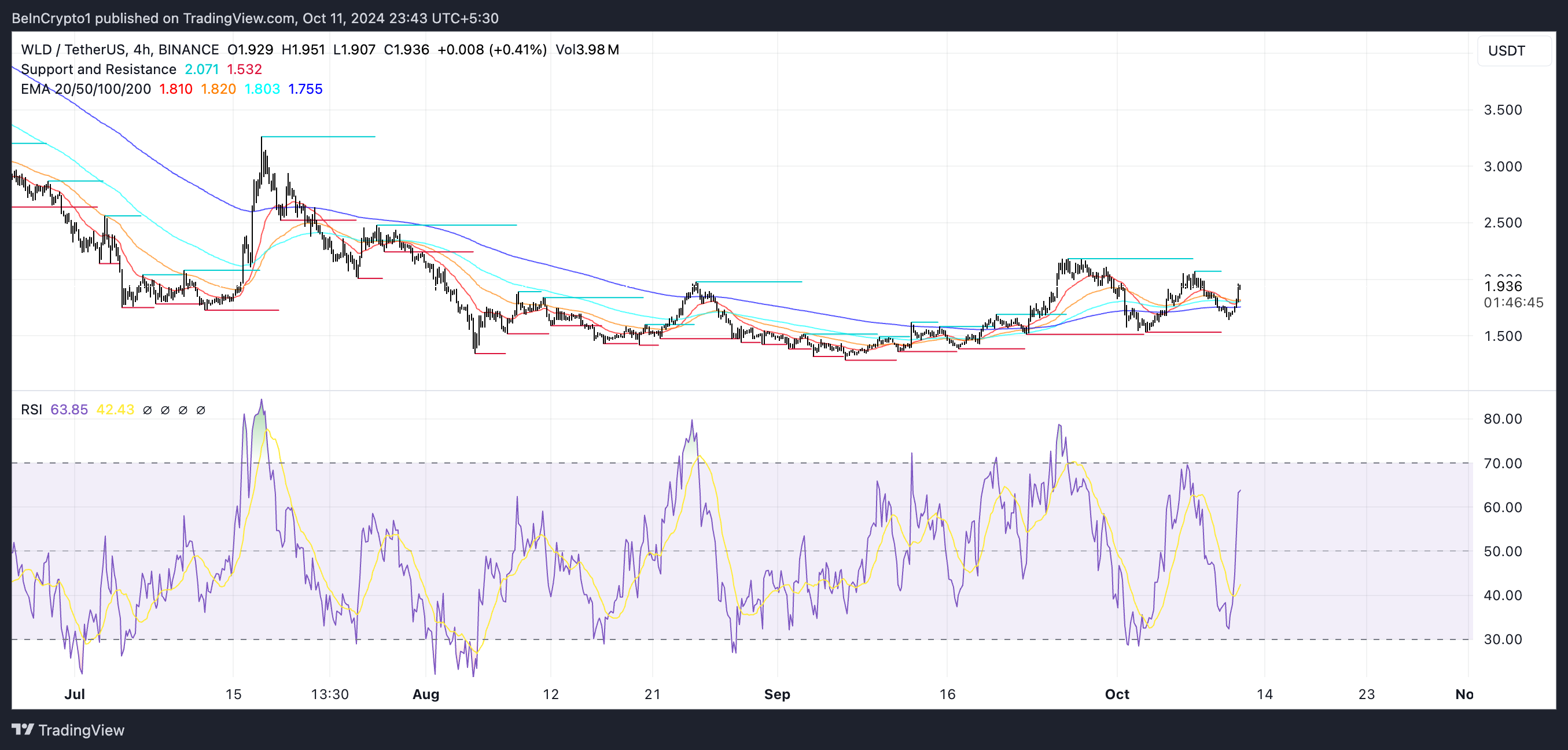Viewport: 1568px width, 750px height.
Task: Click the orange EMA 1.820 value
Action: (218, 89)
